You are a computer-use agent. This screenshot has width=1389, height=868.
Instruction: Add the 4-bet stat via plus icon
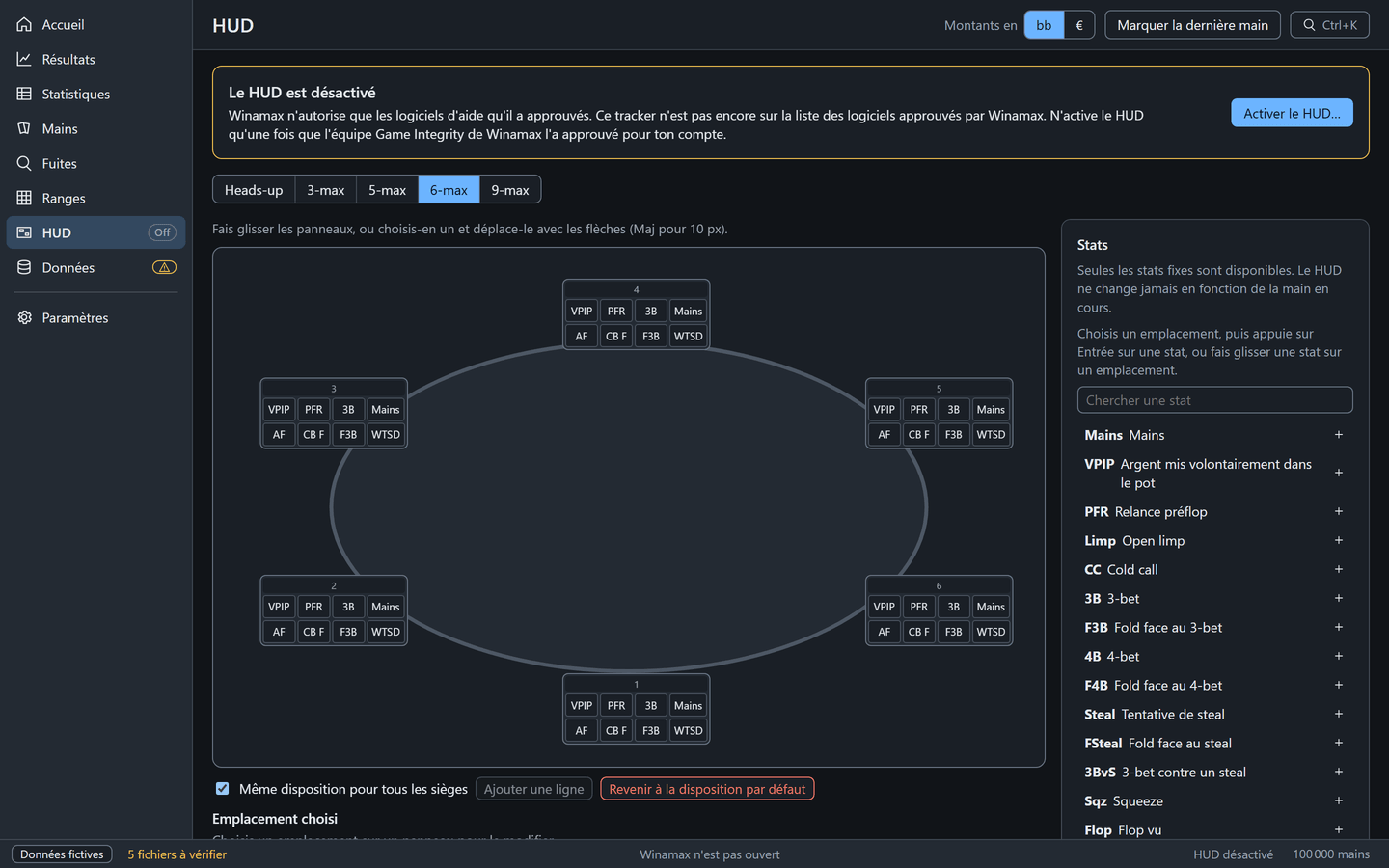pyautogui.click(x=1339, y=656)
